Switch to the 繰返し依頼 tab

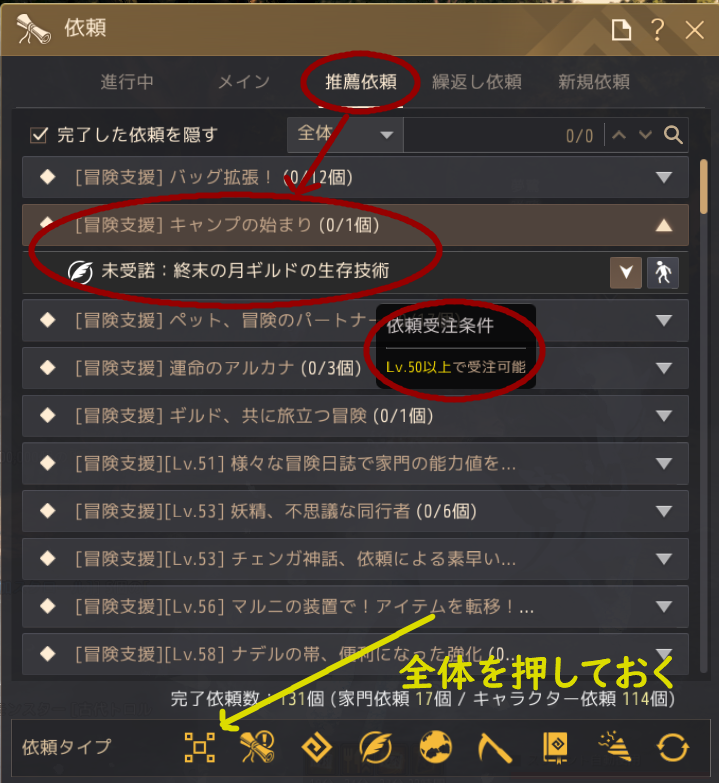click(477, 81)
